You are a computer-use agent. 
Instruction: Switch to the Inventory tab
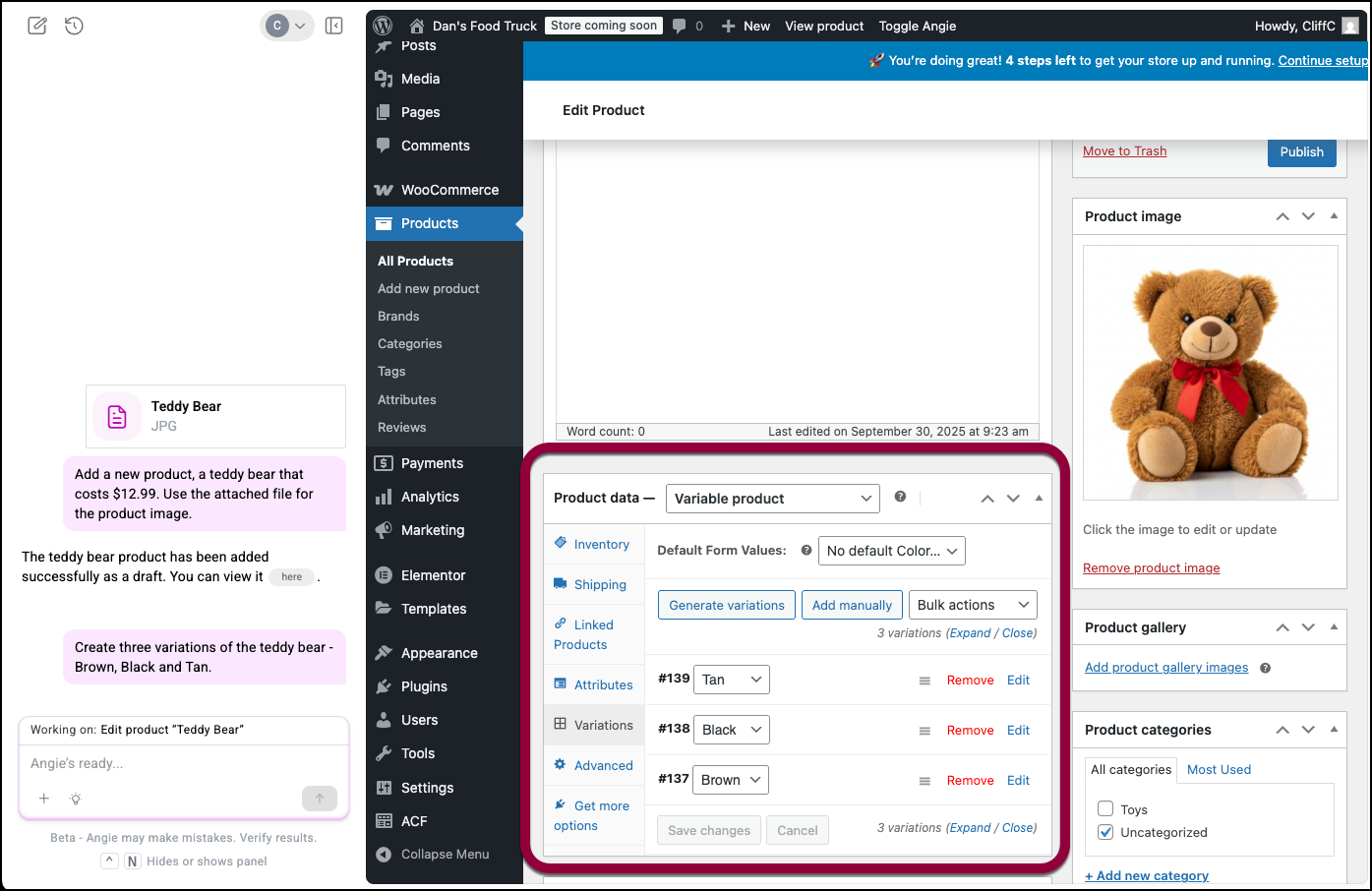[x=601, y=544]
